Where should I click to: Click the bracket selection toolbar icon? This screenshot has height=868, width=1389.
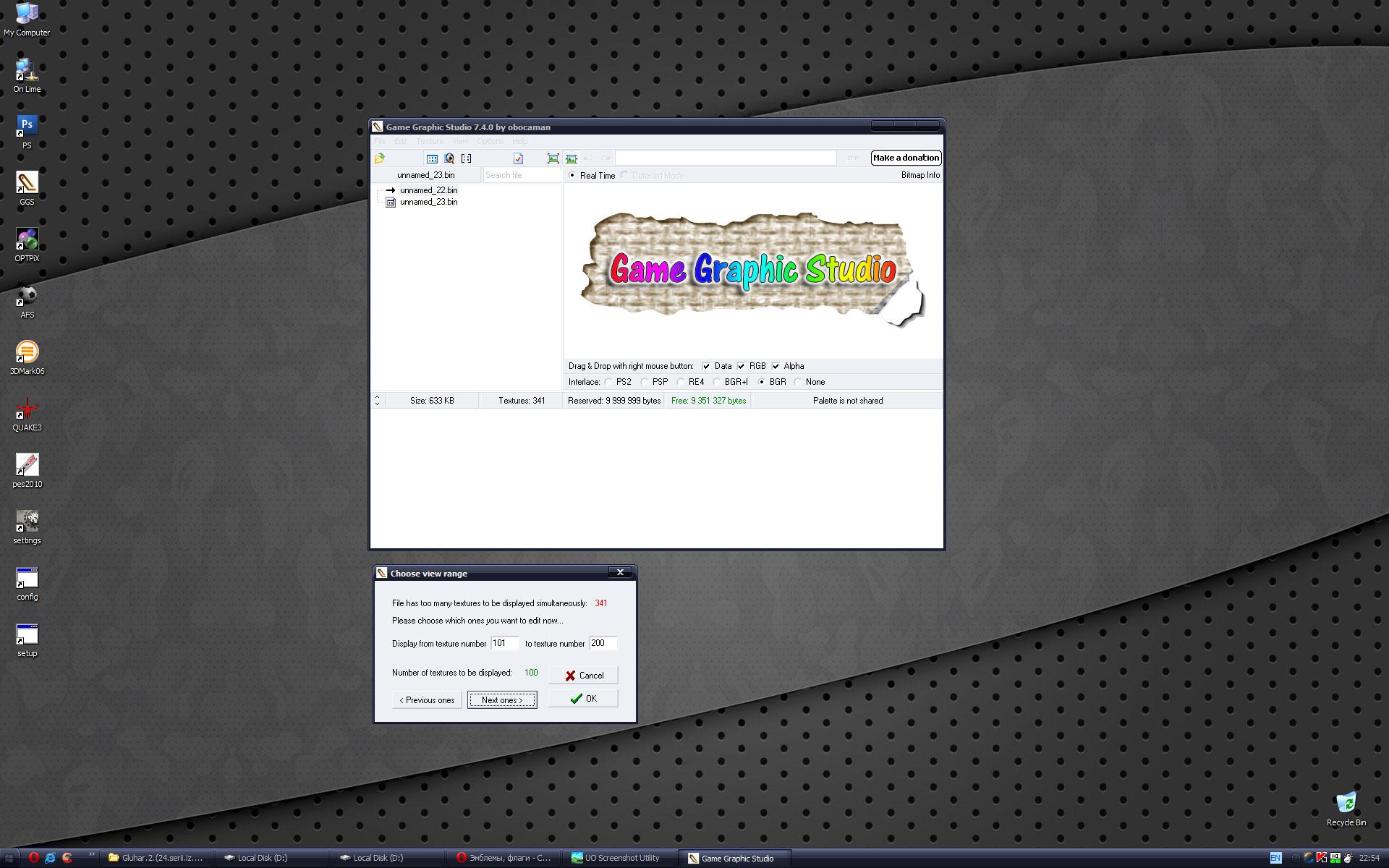pos(467,158)
